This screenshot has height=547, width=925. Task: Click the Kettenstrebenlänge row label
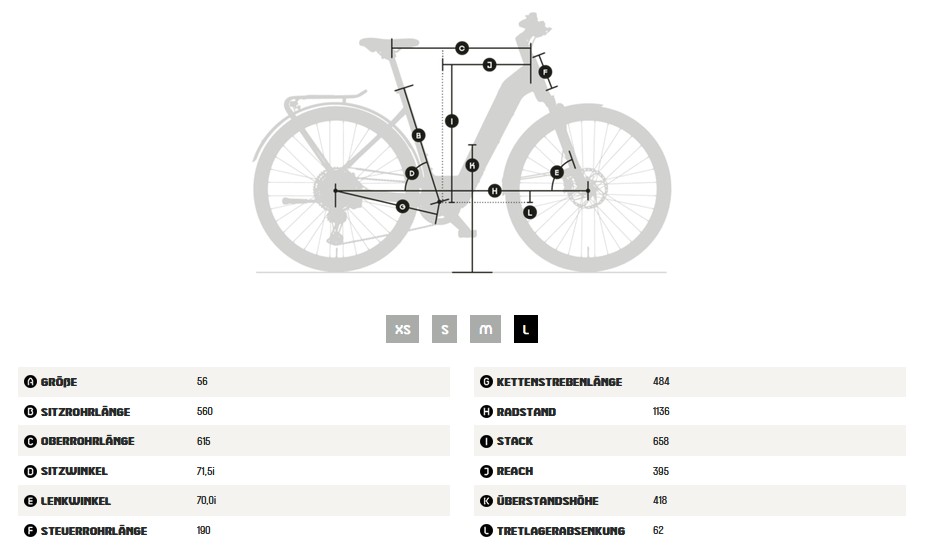(559, 382)
